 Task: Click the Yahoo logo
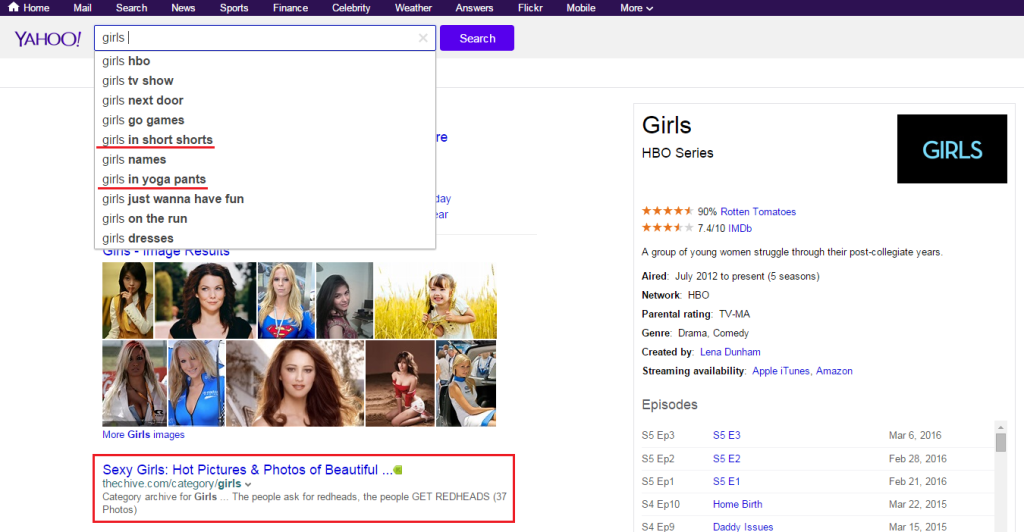point(47,39)
